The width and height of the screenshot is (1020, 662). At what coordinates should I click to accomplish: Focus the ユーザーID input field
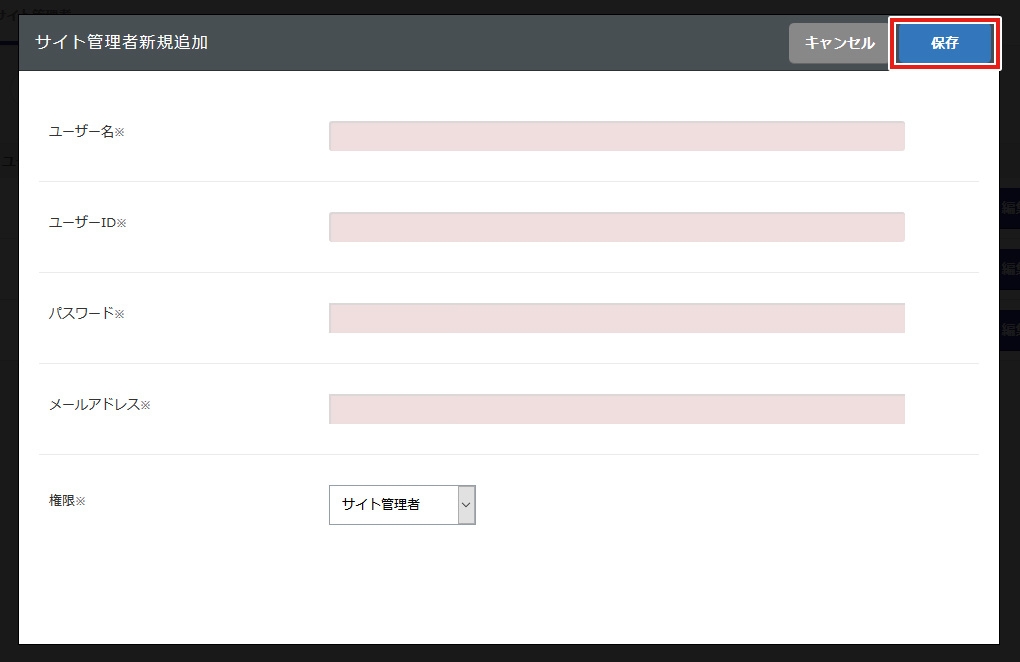pos(617,227)
